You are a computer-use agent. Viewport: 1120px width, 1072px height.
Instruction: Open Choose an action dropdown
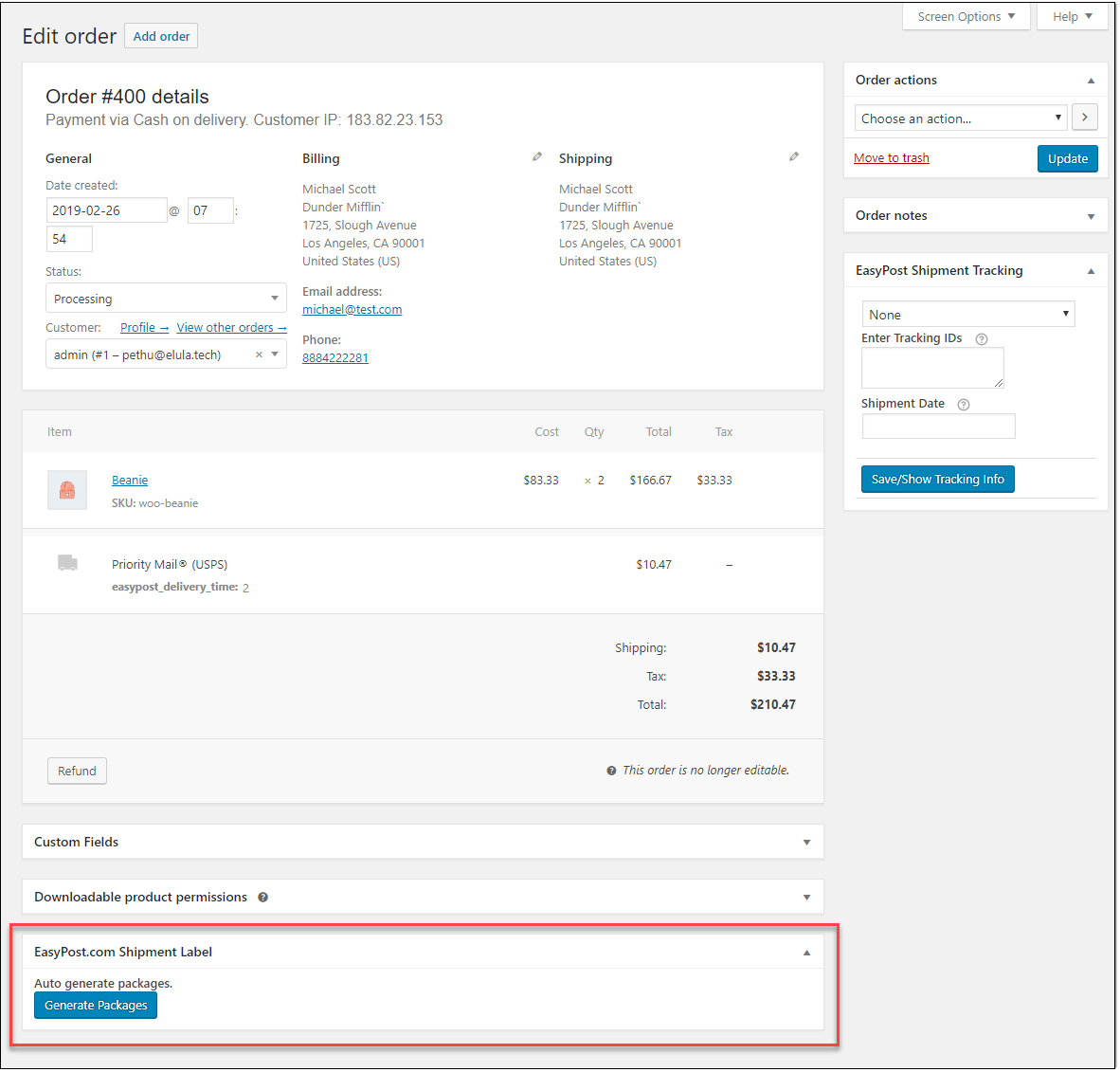(x=961, y=118)
